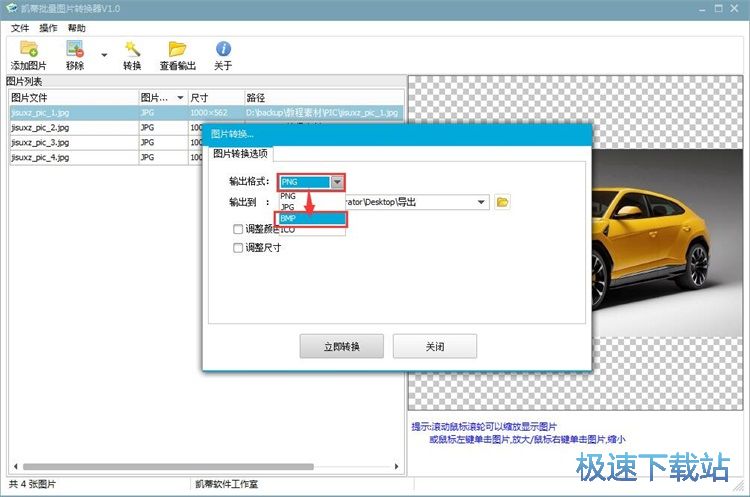
Task: Click the 转换 (convert) wand icon
Action: tap(132, 55)
